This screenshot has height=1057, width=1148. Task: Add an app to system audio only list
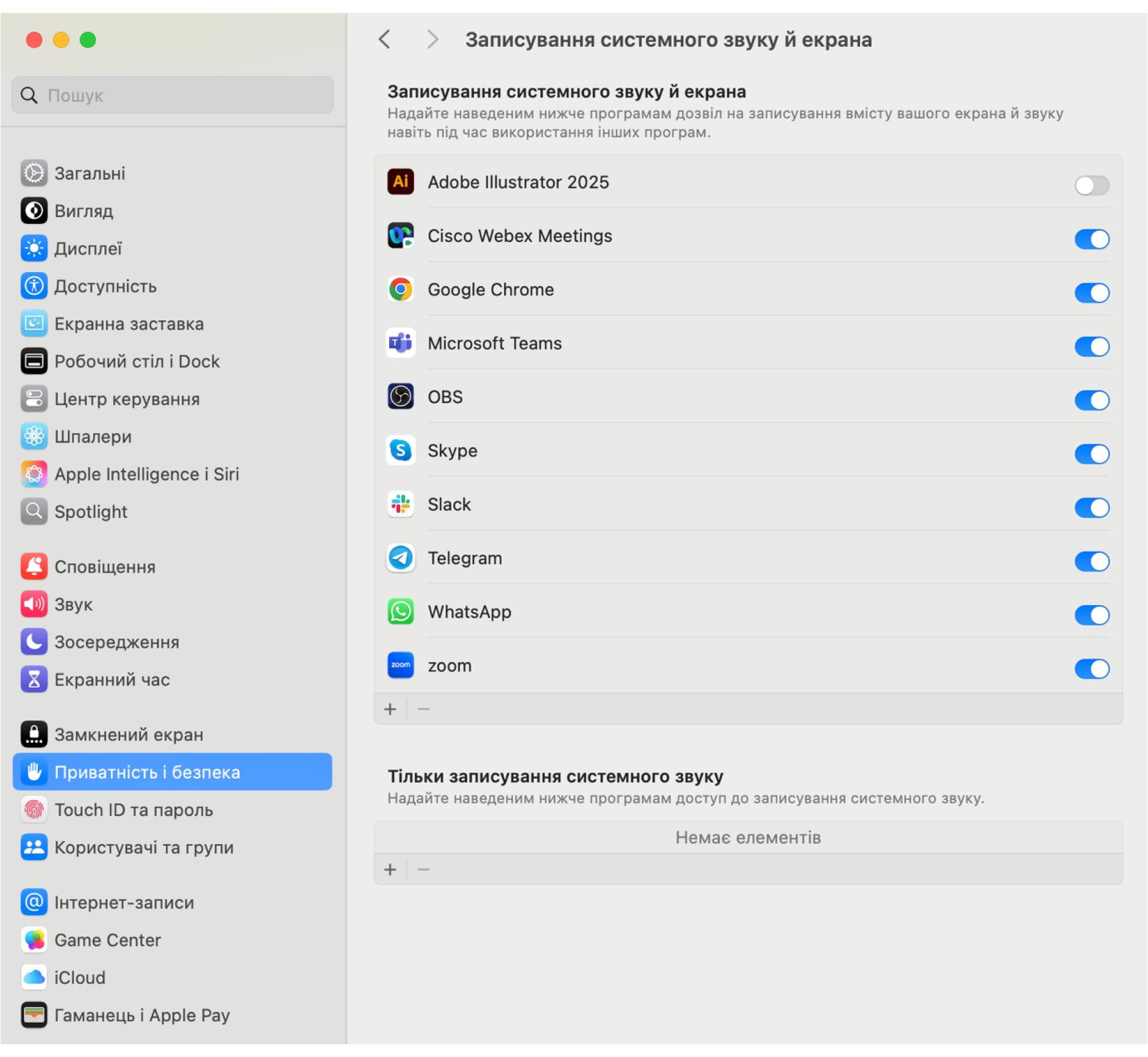(x=390, y=869)
